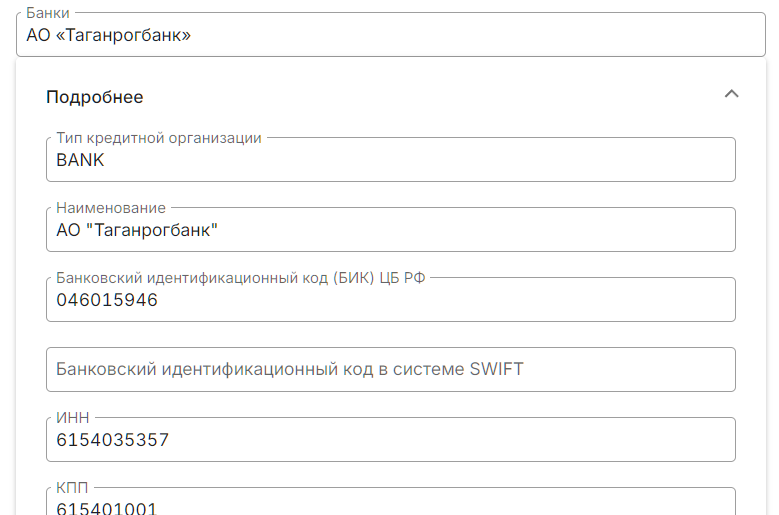The height and width of the screenshot is (515, 779).
Task: Click the BANK value text
Action: 81,160
